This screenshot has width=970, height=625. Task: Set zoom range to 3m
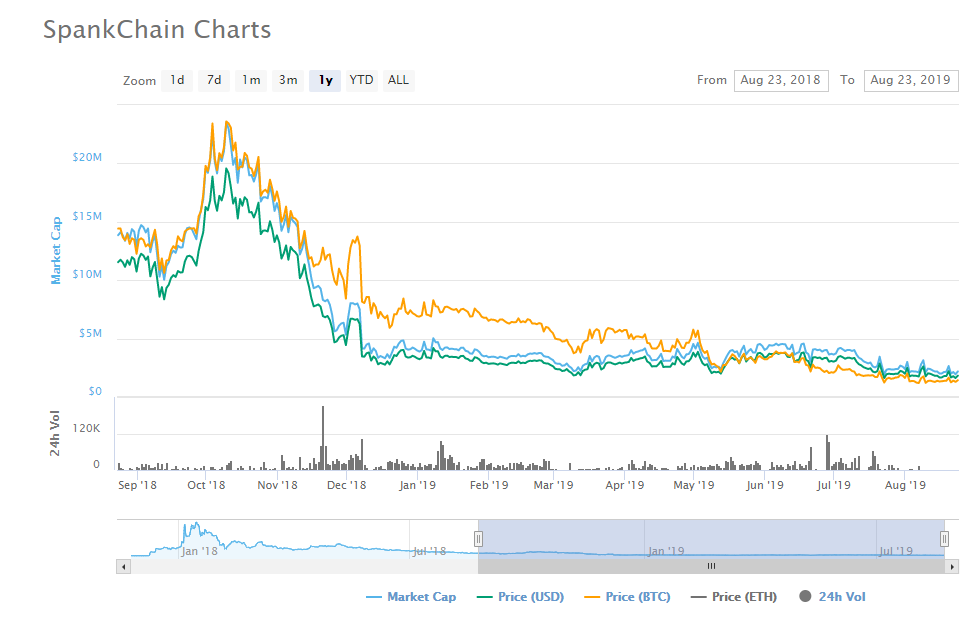click(x=288, y=80)
